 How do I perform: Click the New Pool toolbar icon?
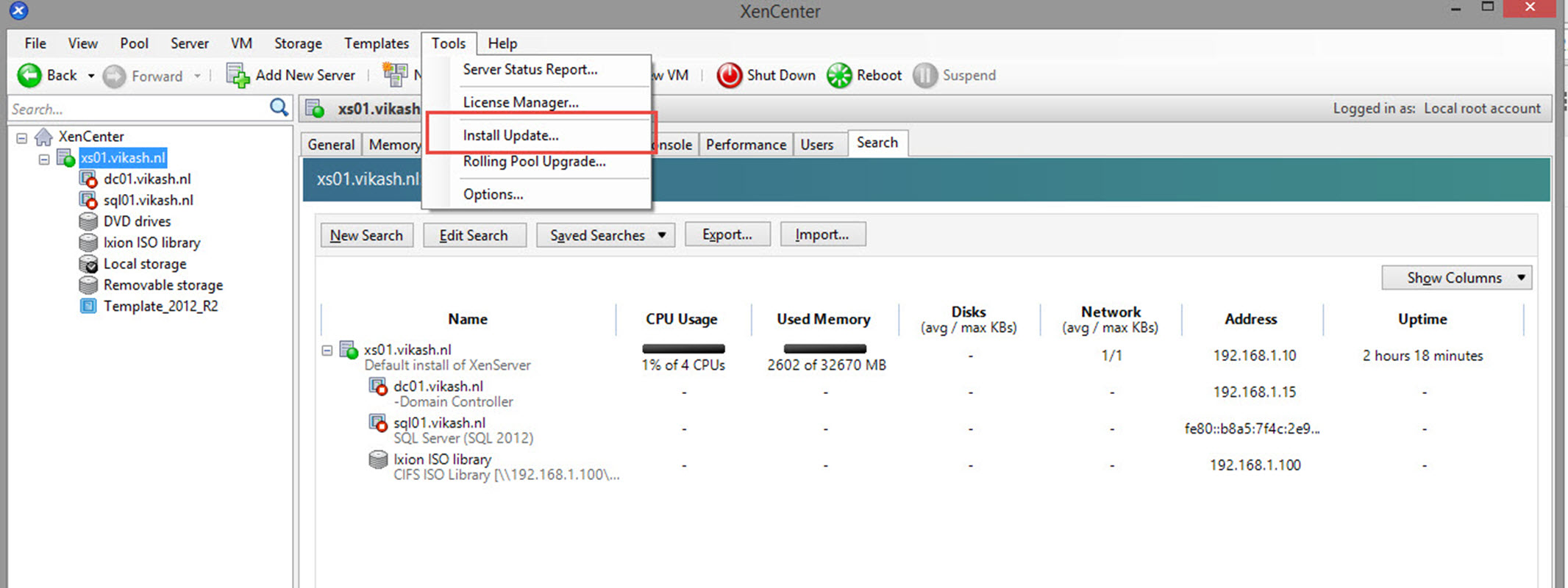(395, 75)
